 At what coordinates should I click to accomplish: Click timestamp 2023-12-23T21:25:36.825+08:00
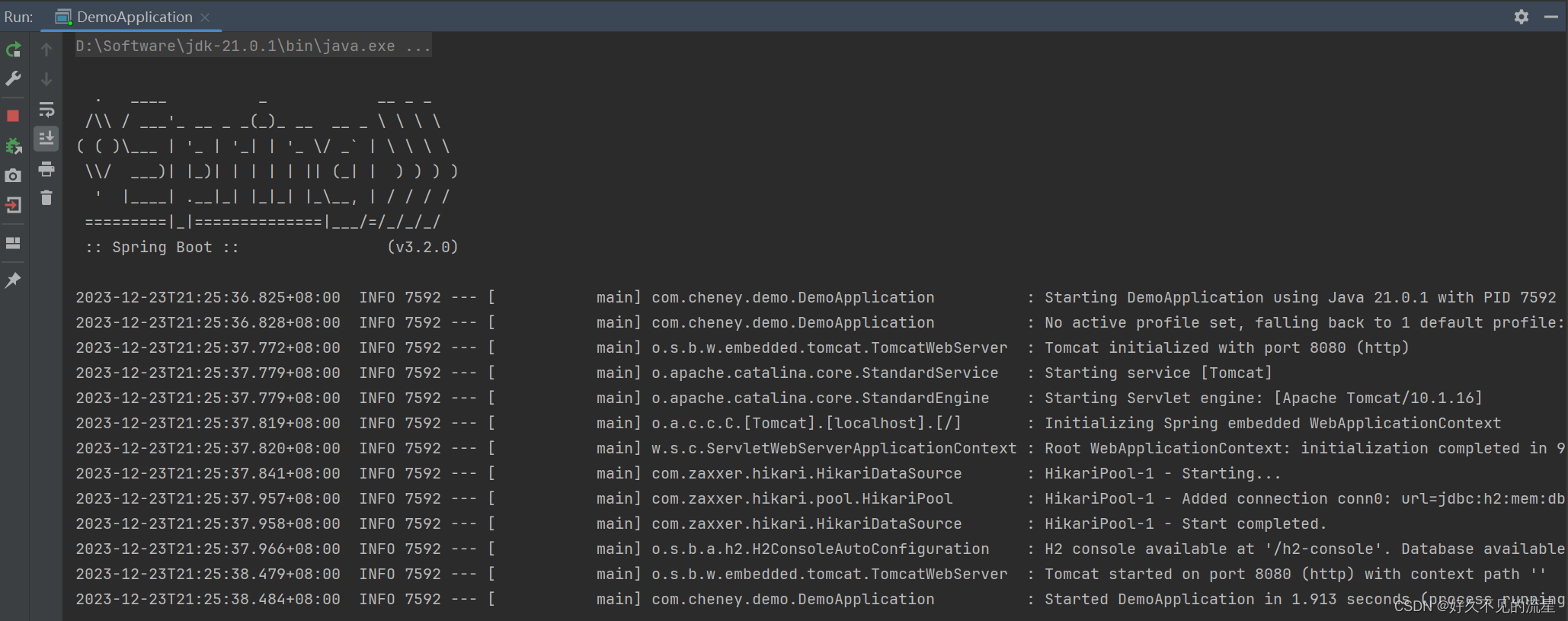(x=208, y=297)
